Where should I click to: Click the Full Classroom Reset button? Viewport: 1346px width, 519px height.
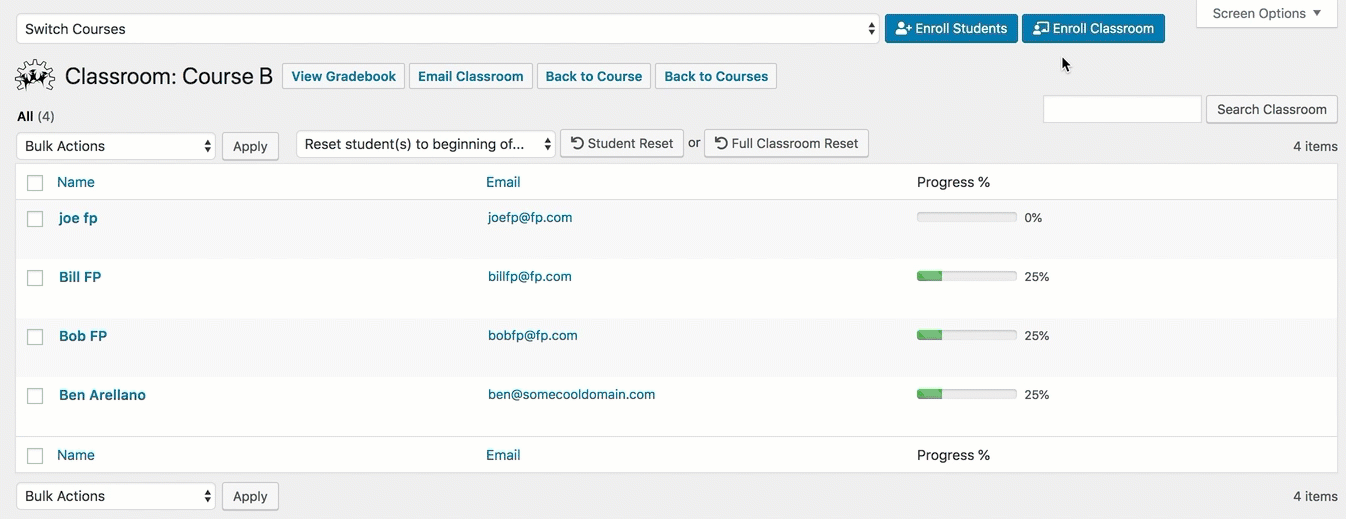coord(787,143)
